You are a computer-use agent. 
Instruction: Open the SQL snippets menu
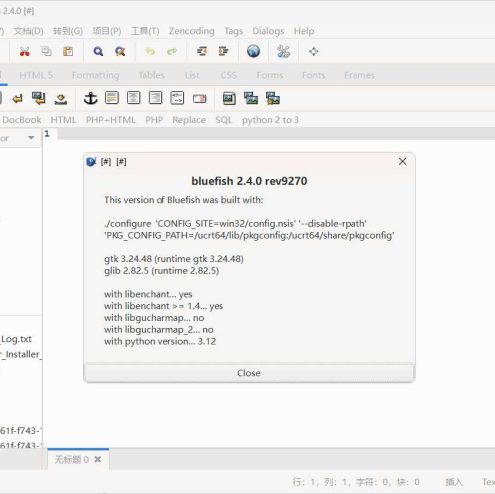[223, 120]
